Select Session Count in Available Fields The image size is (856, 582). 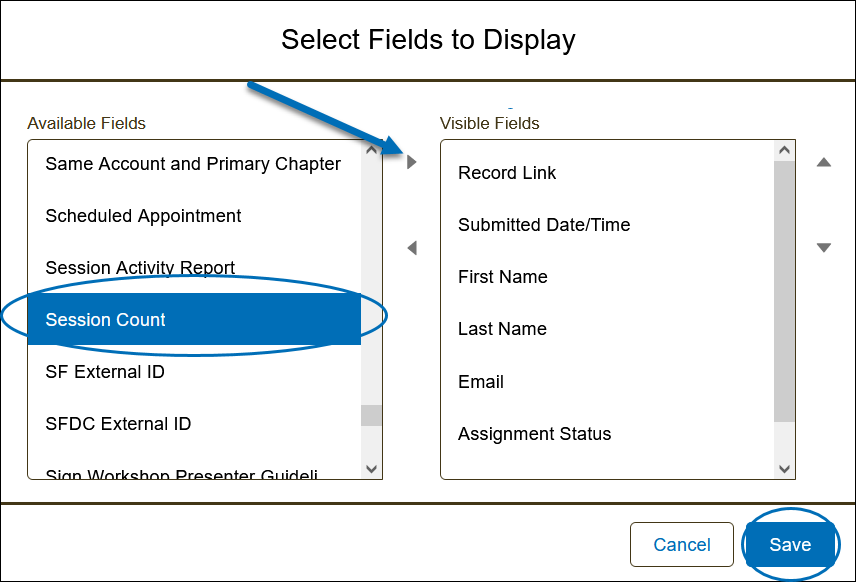pyautogui.click(x=194, y=320)
